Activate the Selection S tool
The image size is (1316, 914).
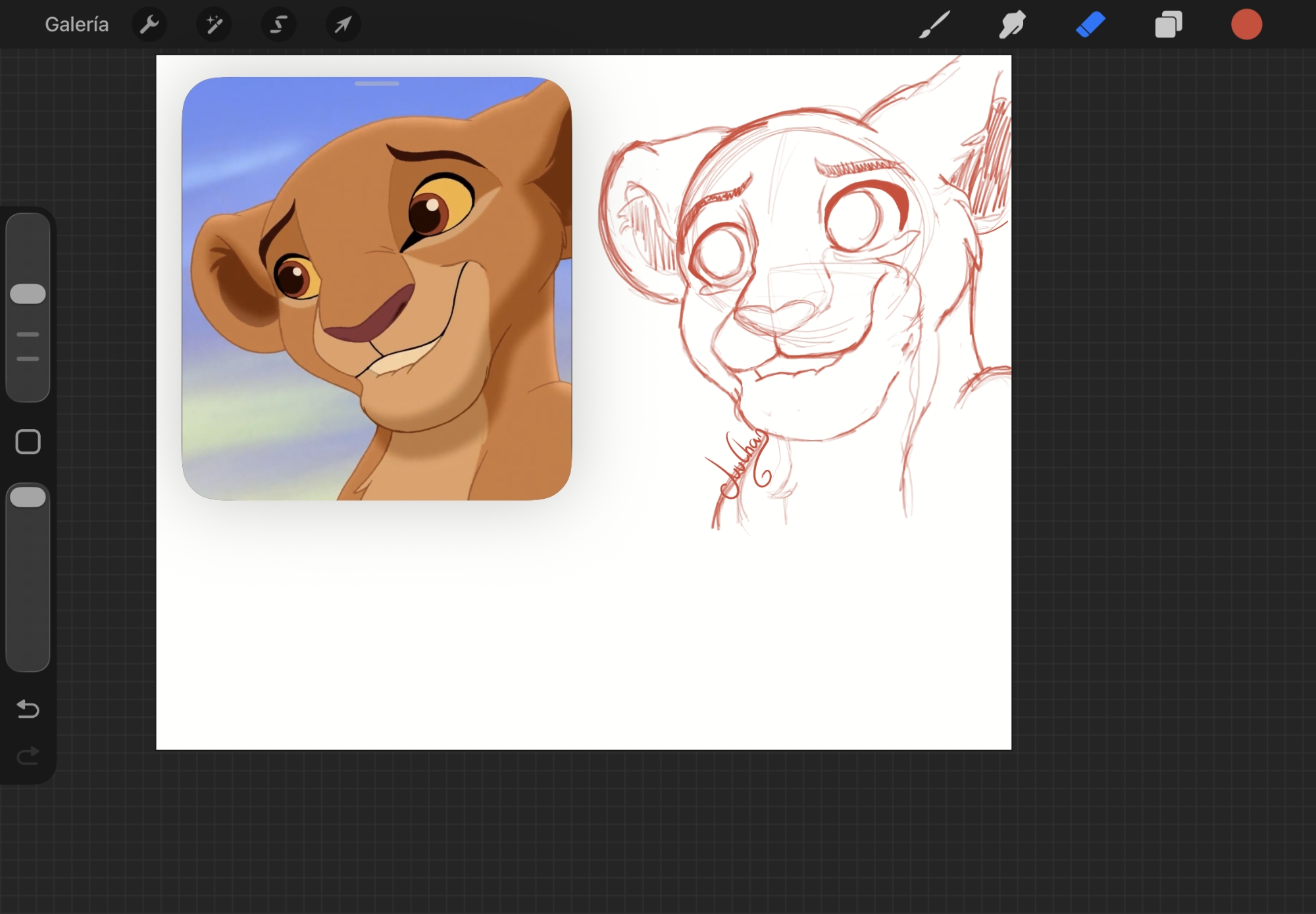(x=278, y=25)
